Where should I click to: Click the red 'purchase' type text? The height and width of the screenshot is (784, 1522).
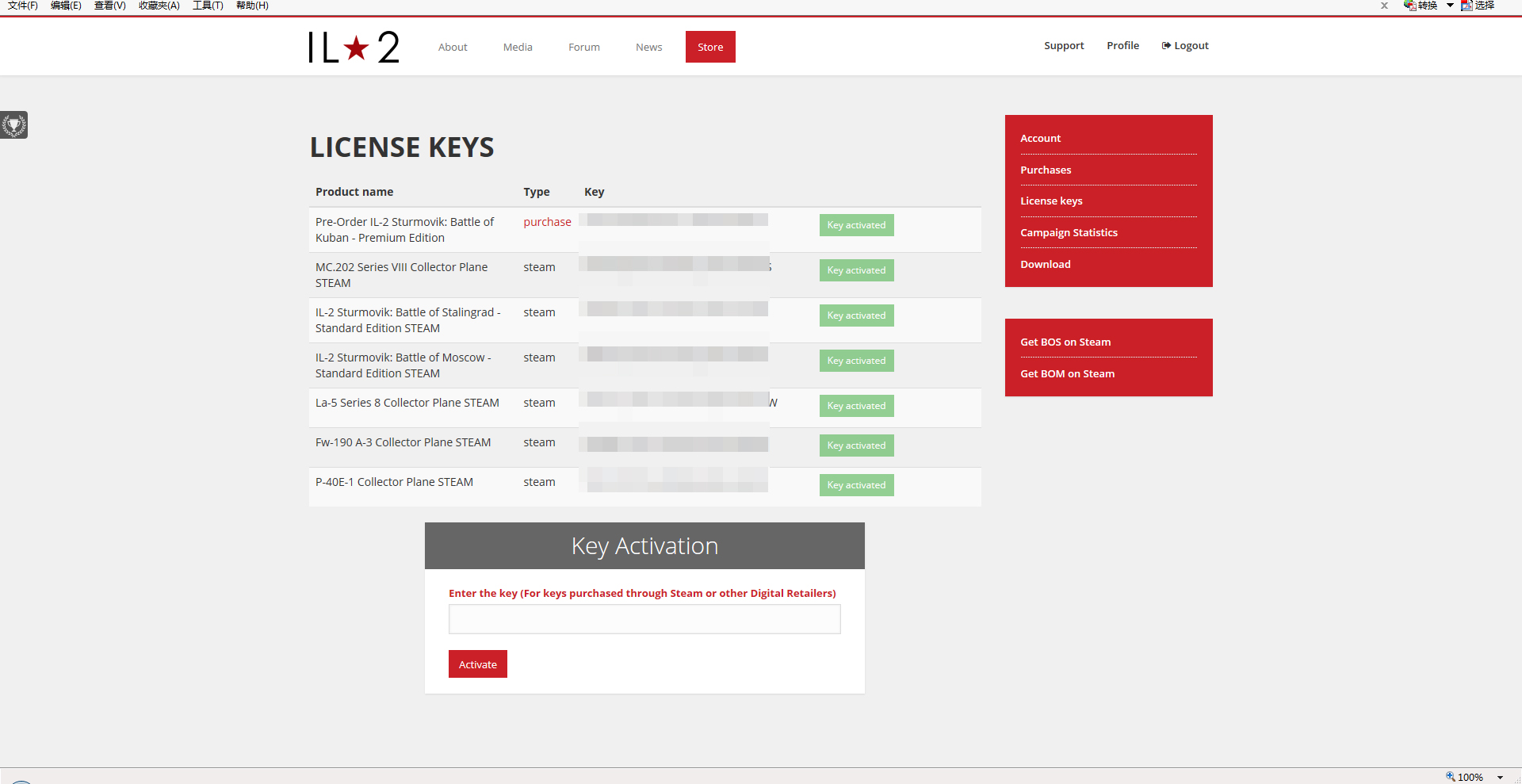pos(547,222)
